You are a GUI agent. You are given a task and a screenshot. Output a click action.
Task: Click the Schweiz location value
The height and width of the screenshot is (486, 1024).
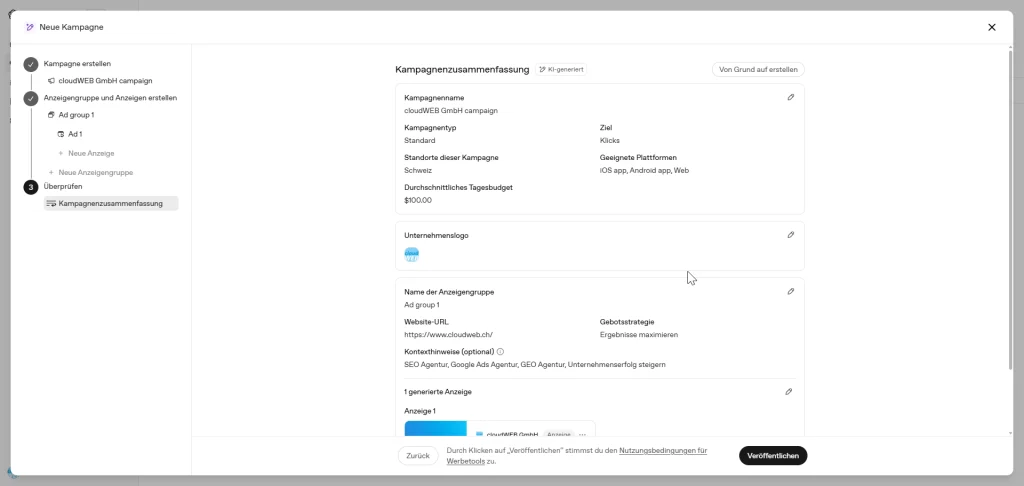coord(418,170)
